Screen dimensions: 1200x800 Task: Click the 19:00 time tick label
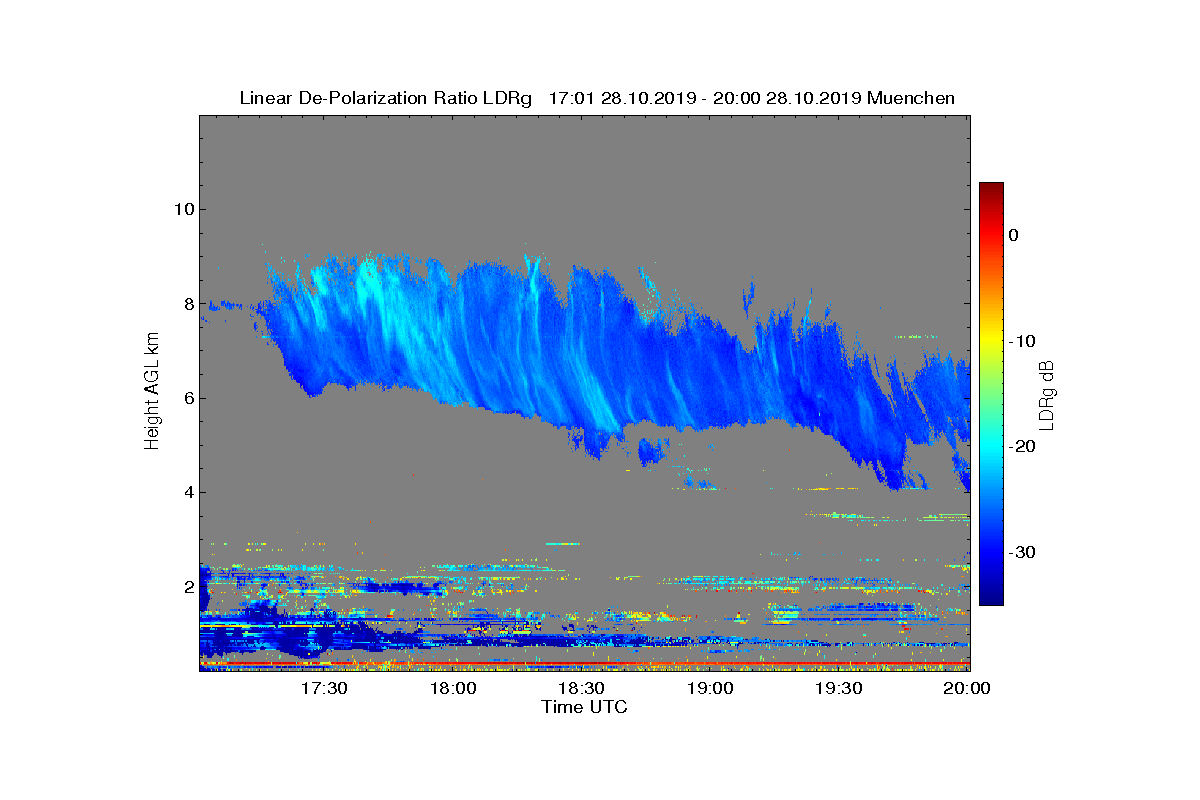coord(710,689)
